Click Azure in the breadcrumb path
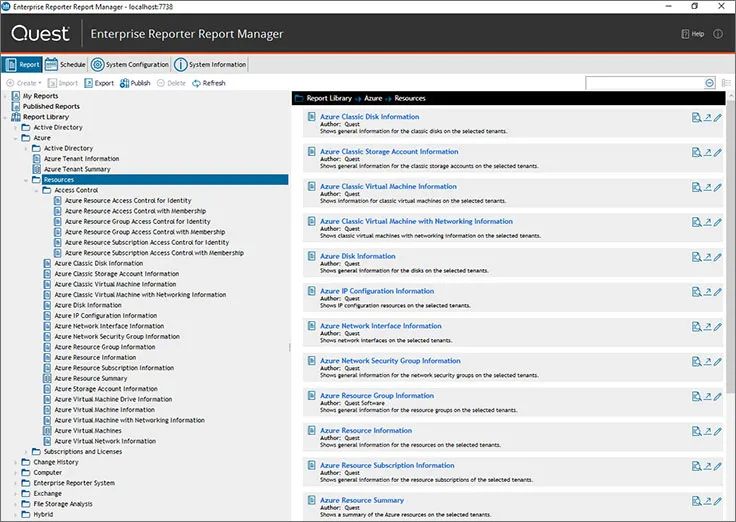This screenshot has width=736, height=522. tap(373, 99)
